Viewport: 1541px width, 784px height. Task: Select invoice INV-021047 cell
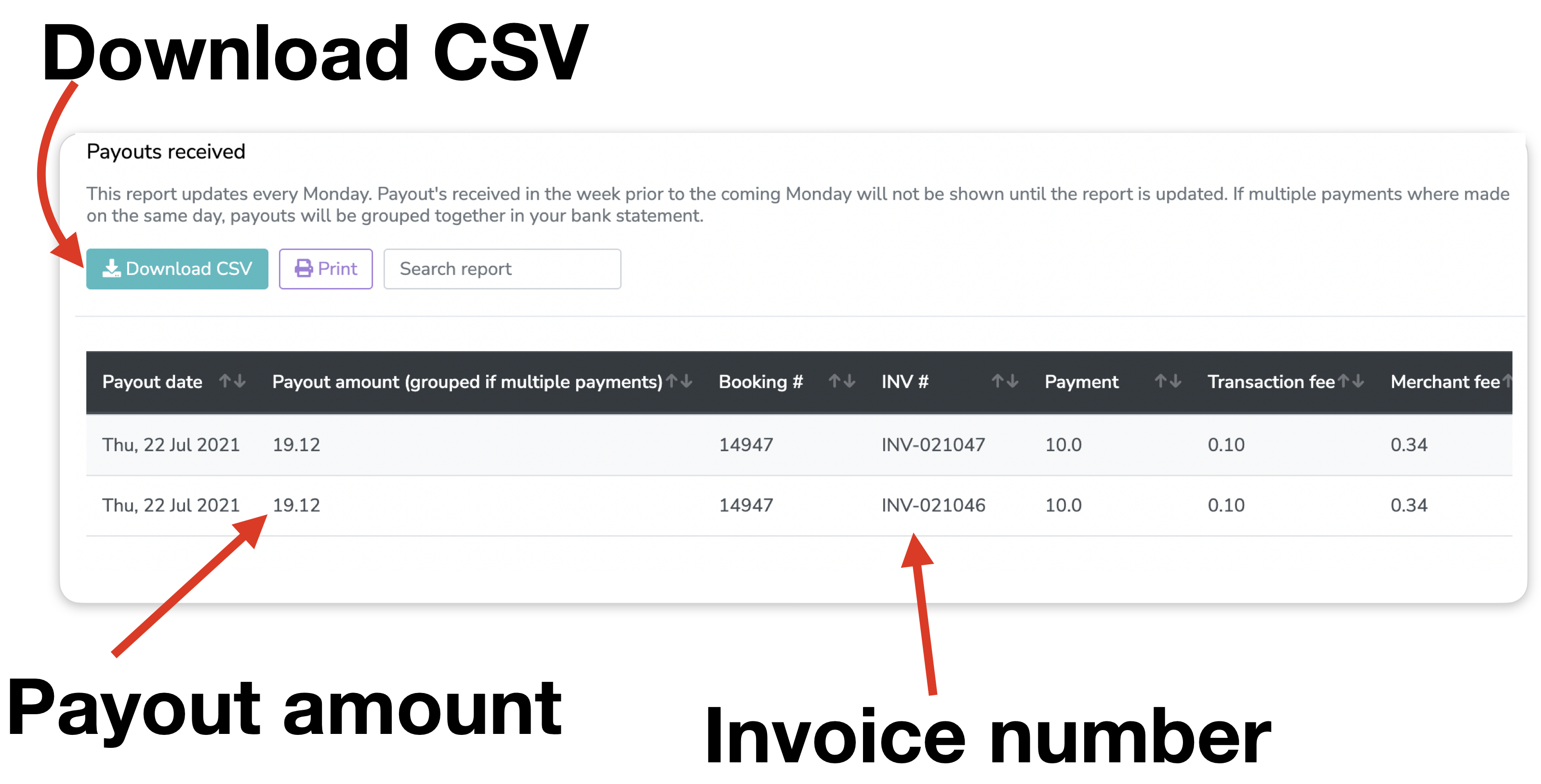point(933,445)
